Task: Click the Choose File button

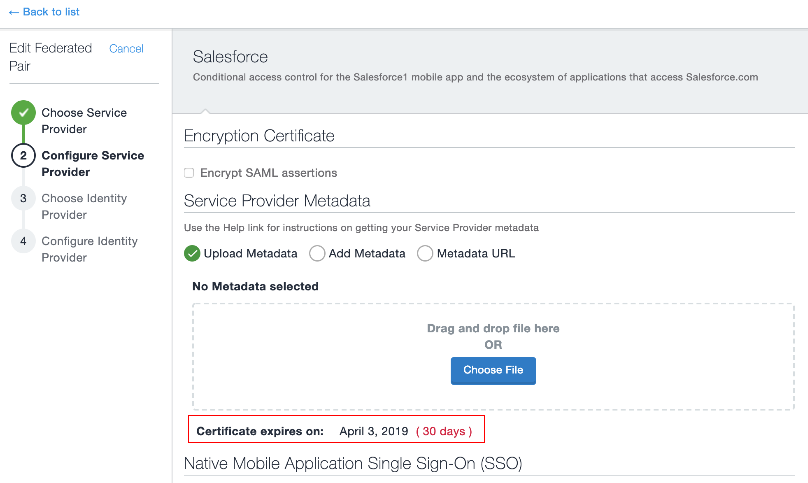Action: pos(493,371)
